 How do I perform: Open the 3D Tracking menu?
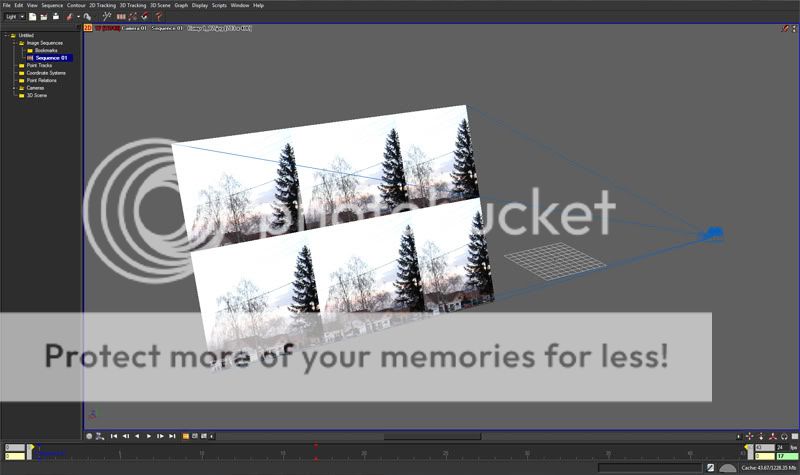[x=133, y=5]
